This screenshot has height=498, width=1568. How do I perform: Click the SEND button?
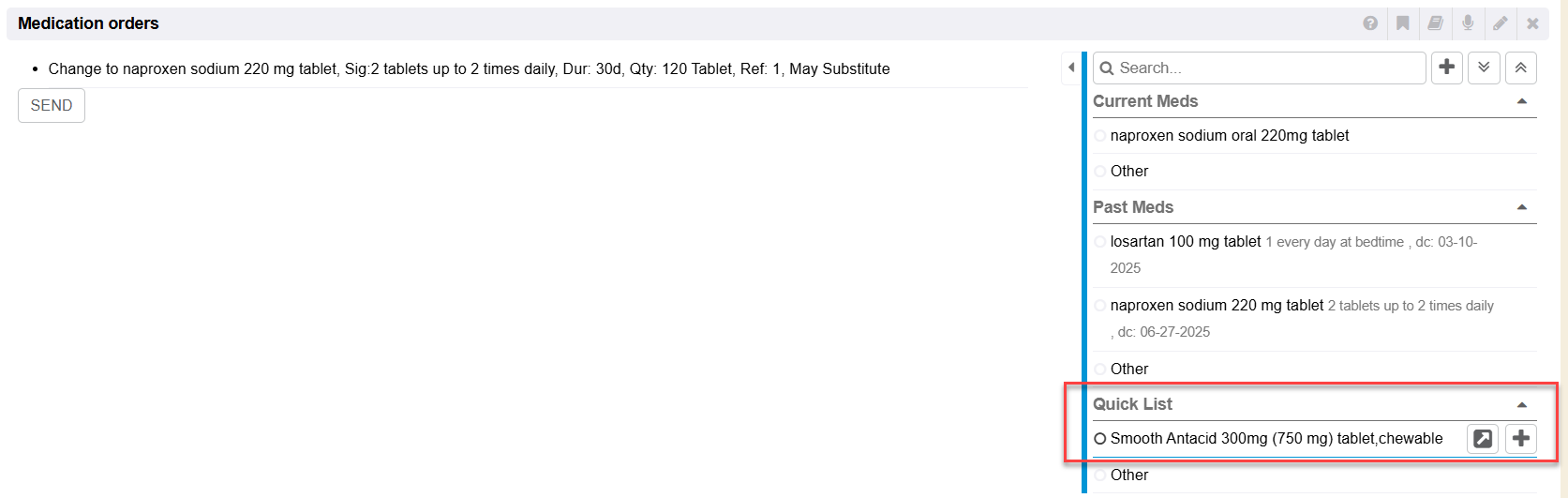[52, 106]
